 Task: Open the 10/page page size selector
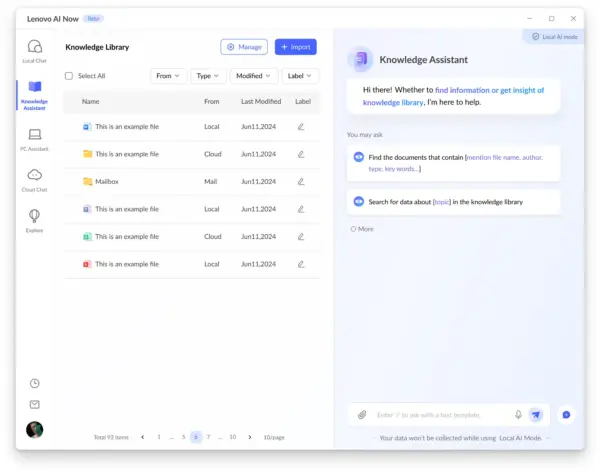[274, 437]
